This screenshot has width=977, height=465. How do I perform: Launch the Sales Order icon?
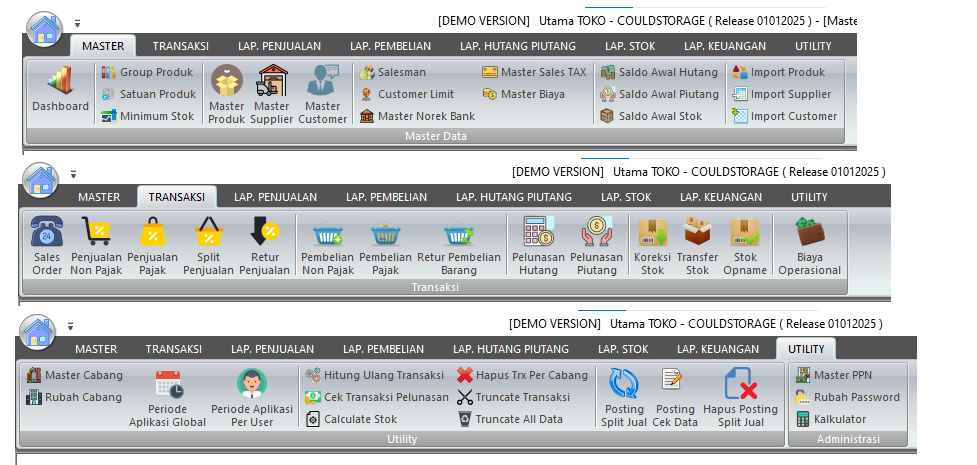click(46, 234)
